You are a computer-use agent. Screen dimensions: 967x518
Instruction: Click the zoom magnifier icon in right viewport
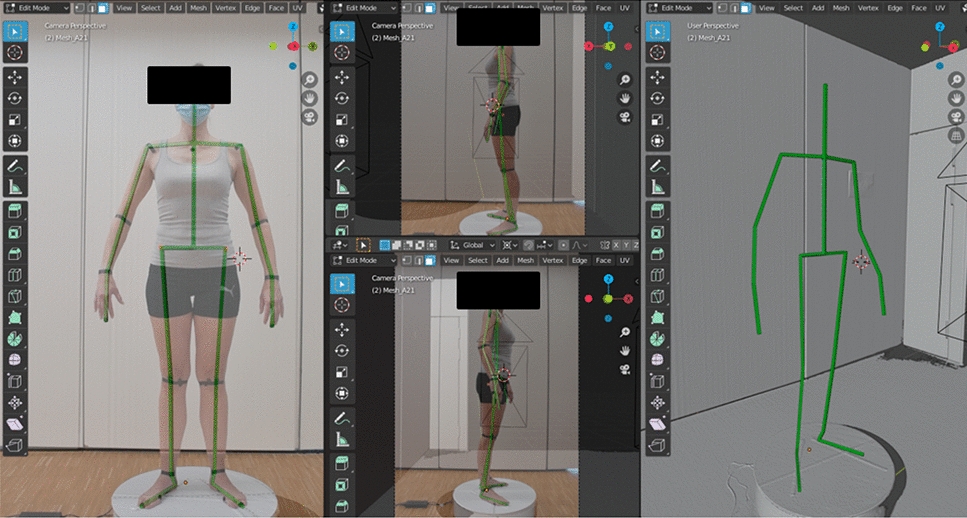pos(955,79)
